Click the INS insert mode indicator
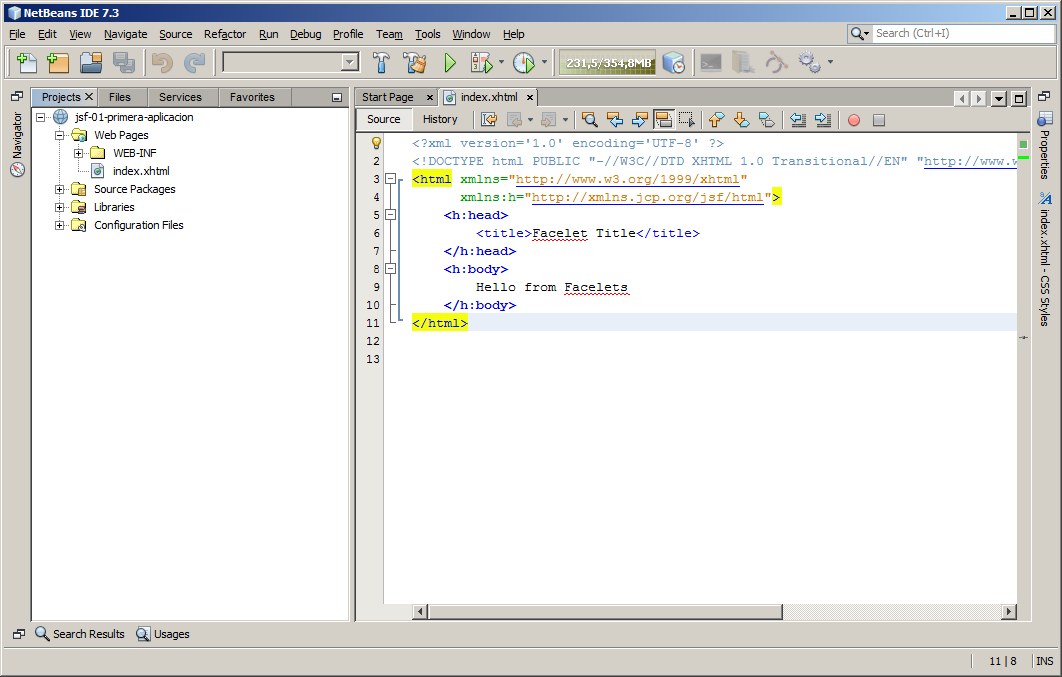This screenshot has width=1062, height=677. coord(1044,661)
